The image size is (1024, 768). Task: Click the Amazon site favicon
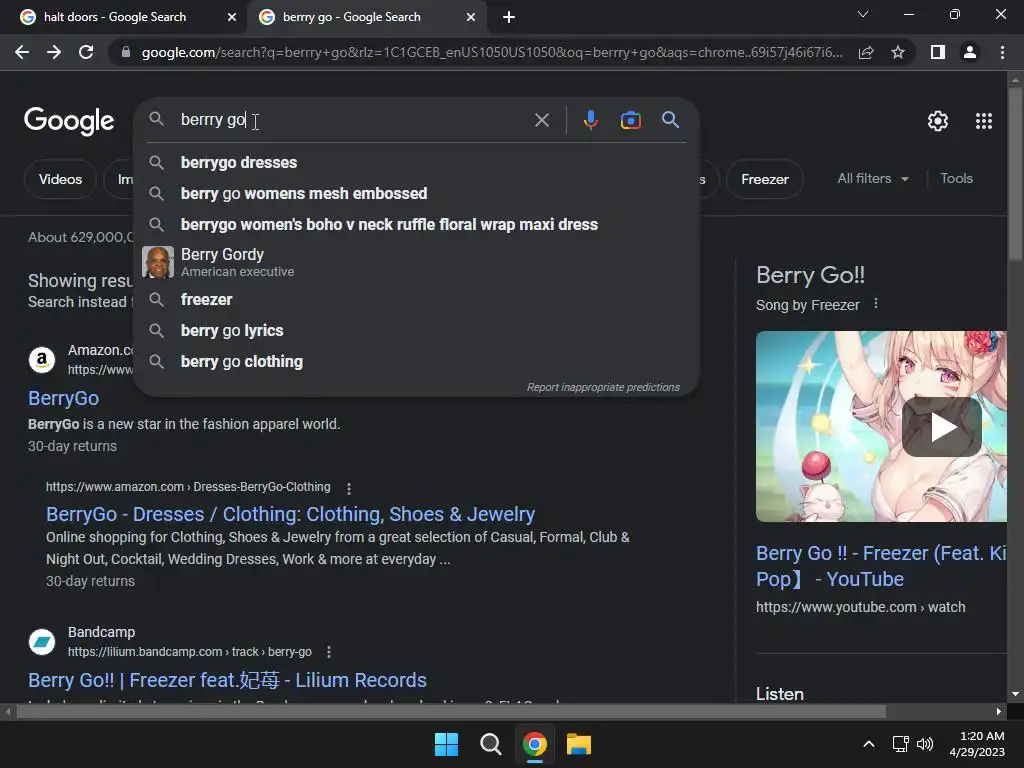click(x=42, y=360)
